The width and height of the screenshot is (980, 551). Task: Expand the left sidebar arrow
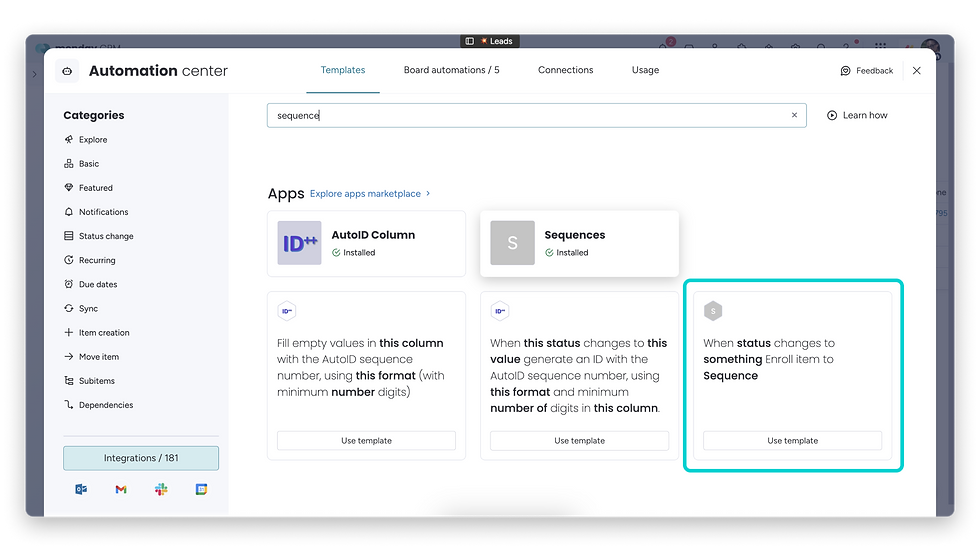click(34, 74)
